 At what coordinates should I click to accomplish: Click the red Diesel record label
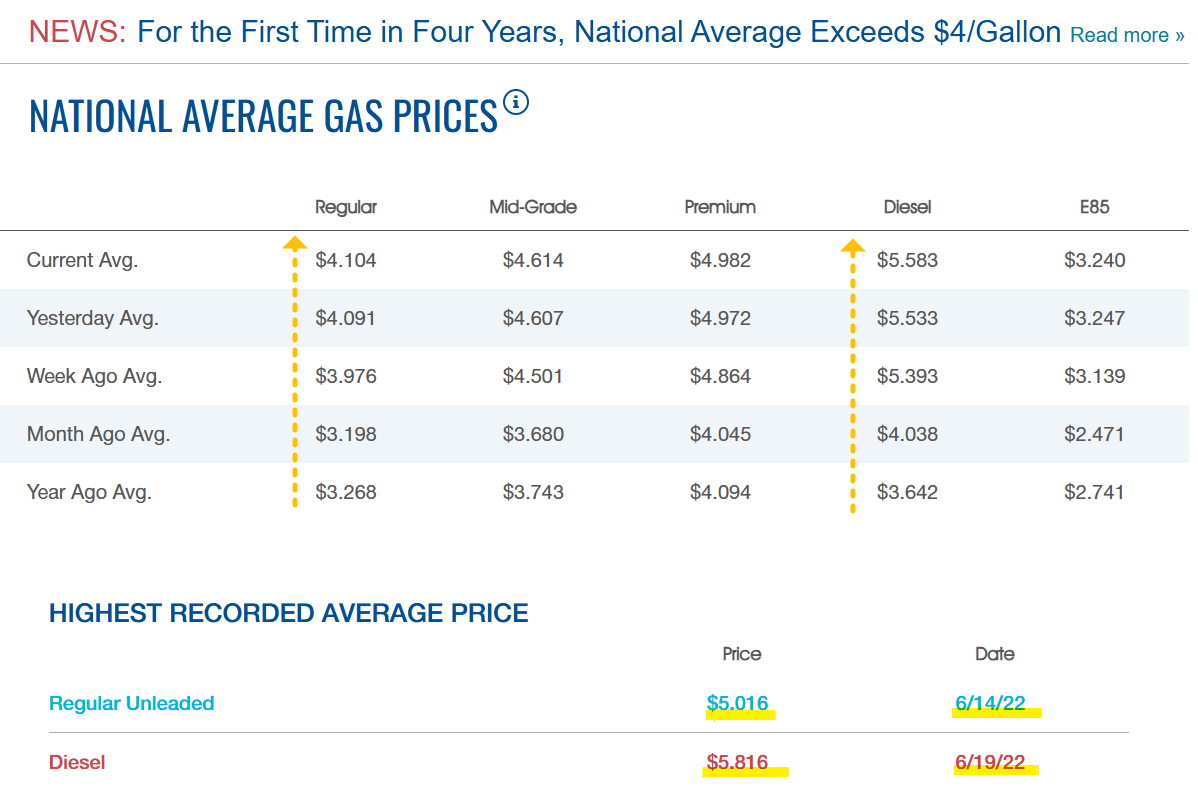click(77, 762)
